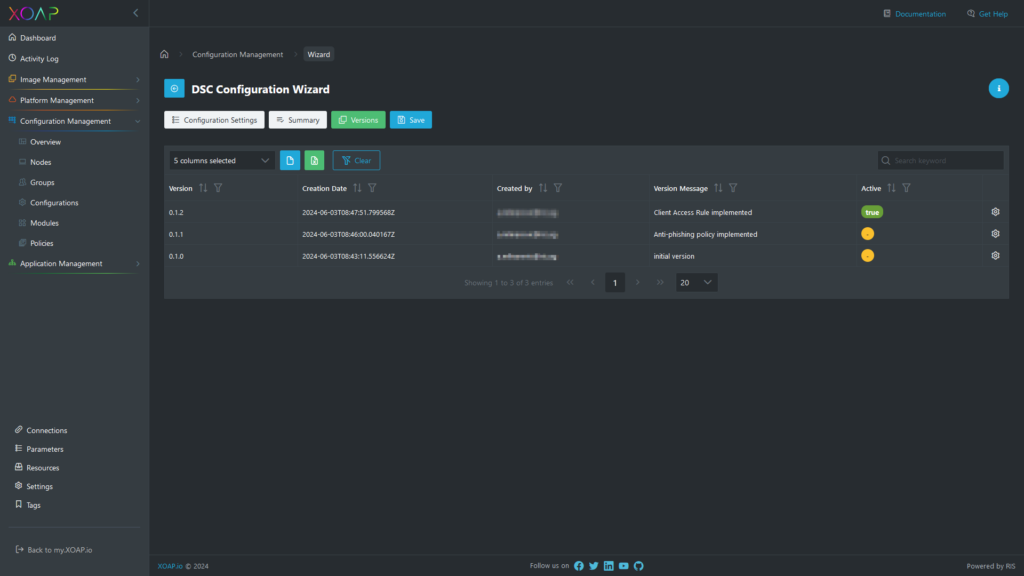Sort by Version column
Viewport: 1024px width, 576px height.
203,188
